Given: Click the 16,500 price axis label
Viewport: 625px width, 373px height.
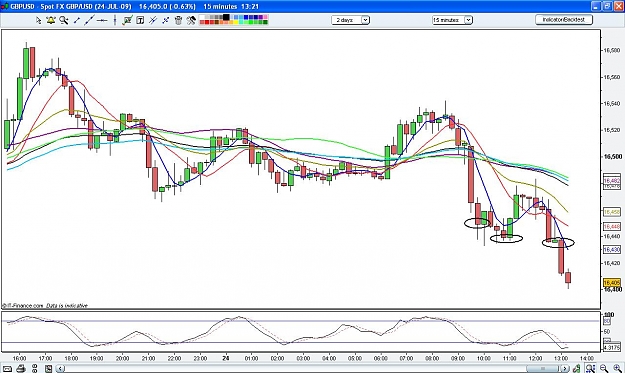Looking at the screenshot, I should 612,157.
